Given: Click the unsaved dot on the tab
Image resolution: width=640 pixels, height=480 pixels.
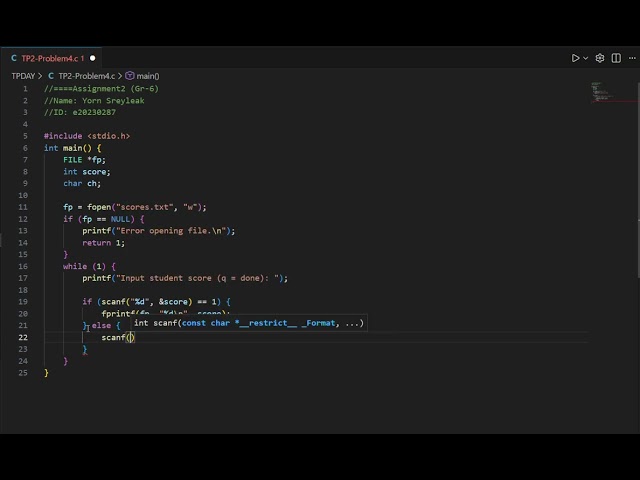Looking at the screenshot, I should (93, 58).
